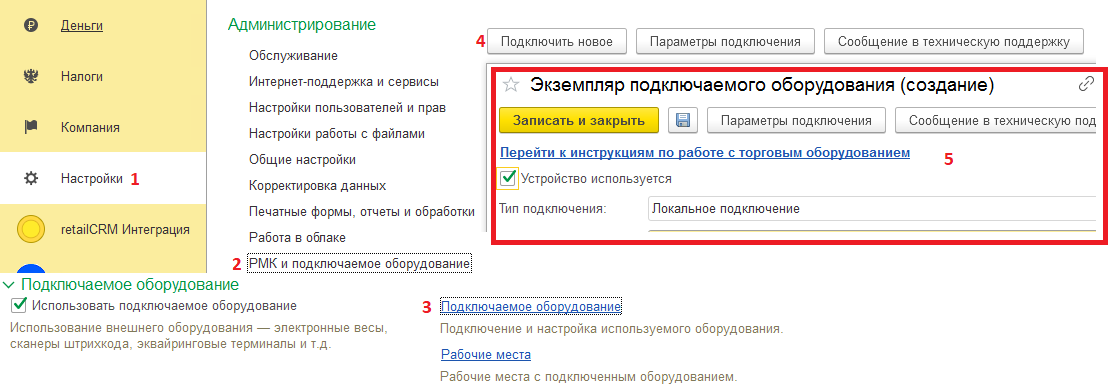This screenshot has width=1114, height=387.
Task: Click the form title Экземпляр подключаемого оборудования
Action: pyautogui.click(x=762, y=85)
